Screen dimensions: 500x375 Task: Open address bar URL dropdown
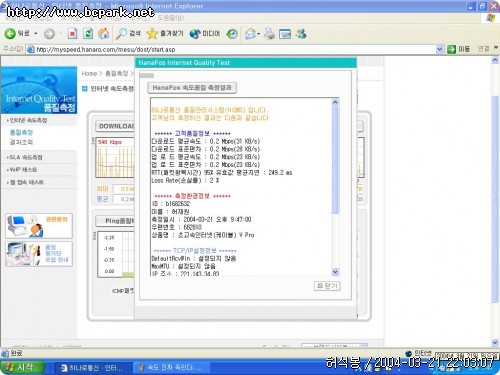pos(440,49)
